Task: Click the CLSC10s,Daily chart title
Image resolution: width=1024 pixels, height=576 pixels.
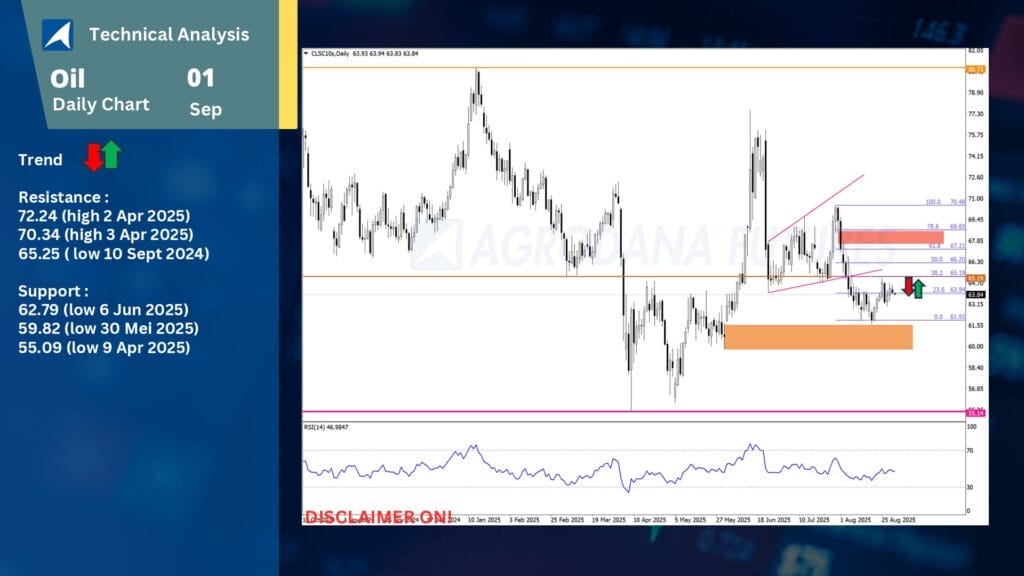Action: coord(332,53)
